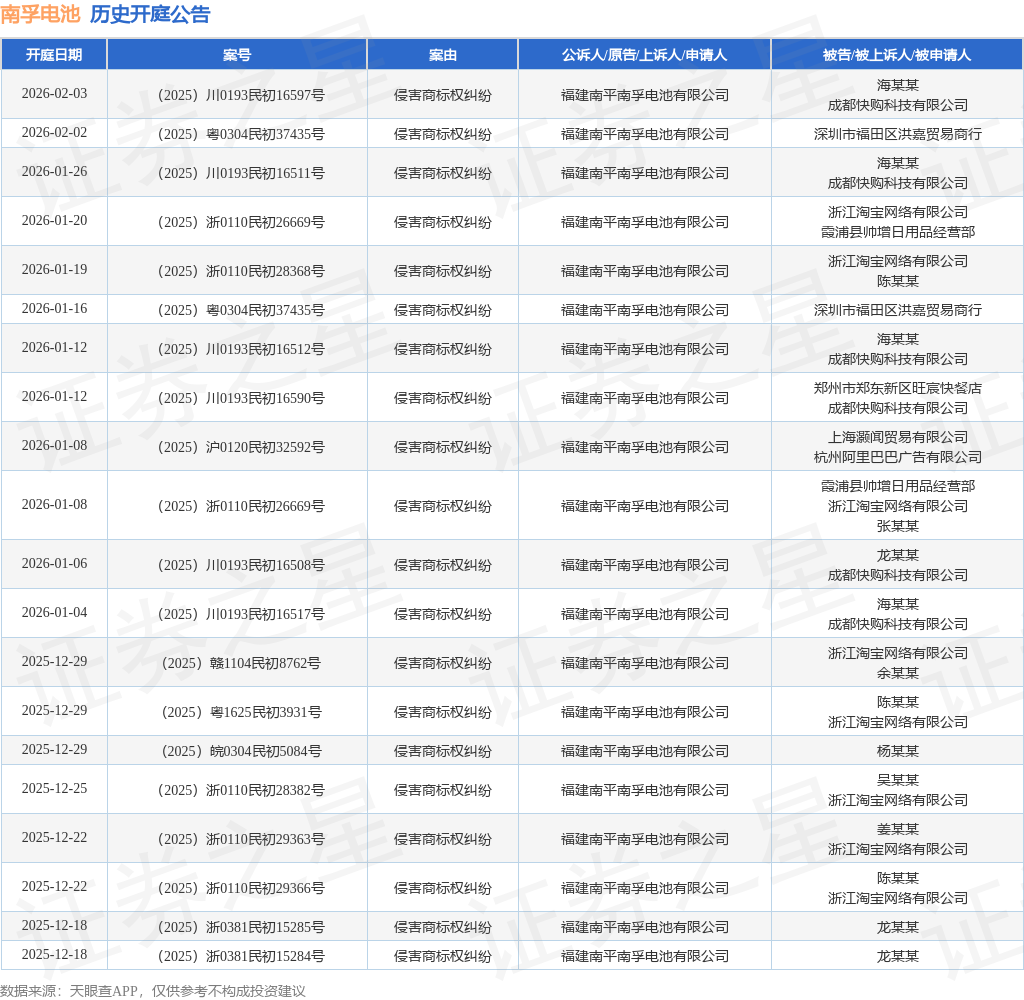Click case number 浙0381民初15284号
1024x1000 pixels.
(x=242, y=957)
